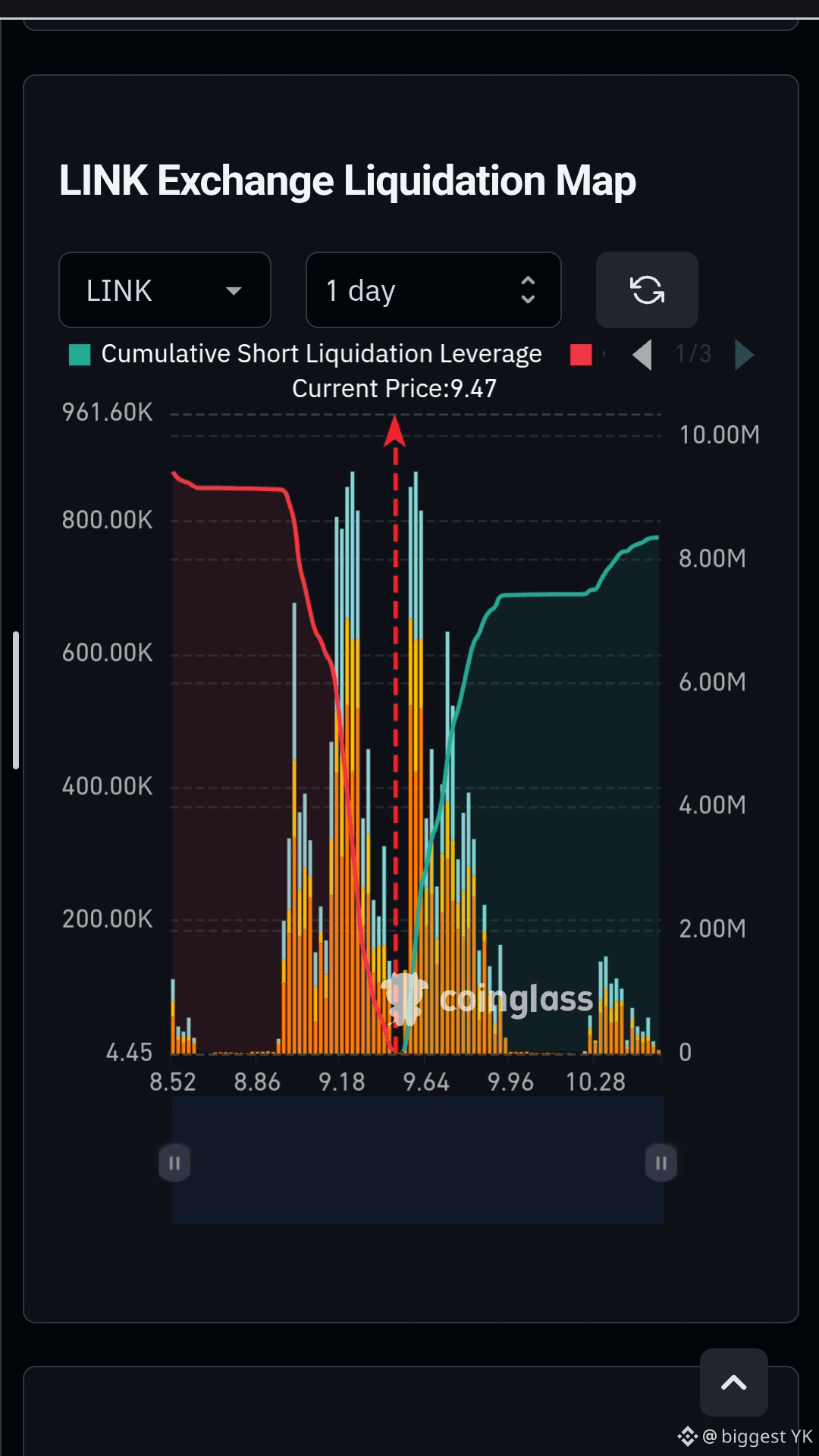Click the 'LINK Exchange Liquidation Map' heading
The width and height of the screenshot is (819, 1456).
[x=347, y=181]
